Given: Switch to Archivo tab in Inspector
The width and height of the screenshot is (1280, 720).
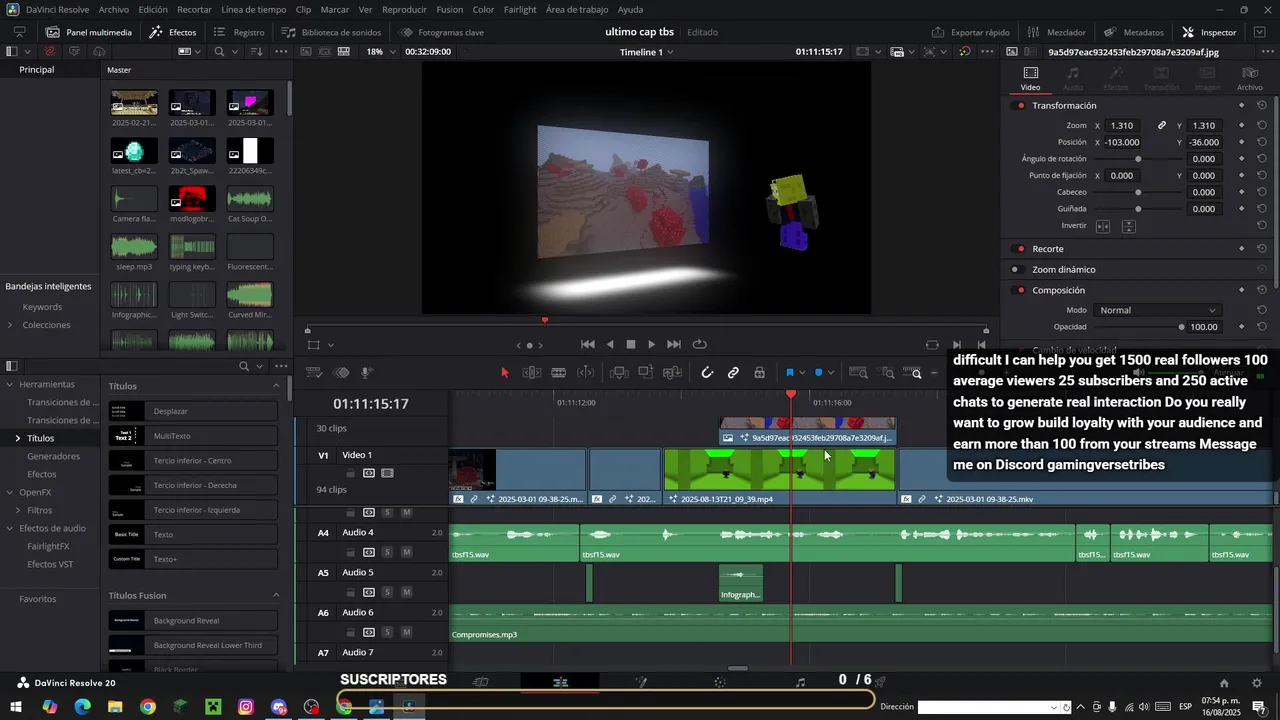Looking at the screenshot, I should (1250, 78).
